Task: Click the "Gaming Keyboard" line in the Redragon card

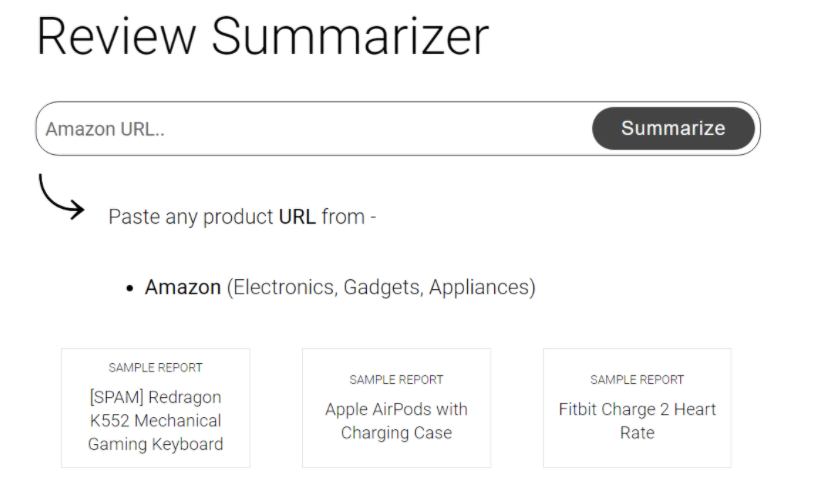Action: pos(155,444)
